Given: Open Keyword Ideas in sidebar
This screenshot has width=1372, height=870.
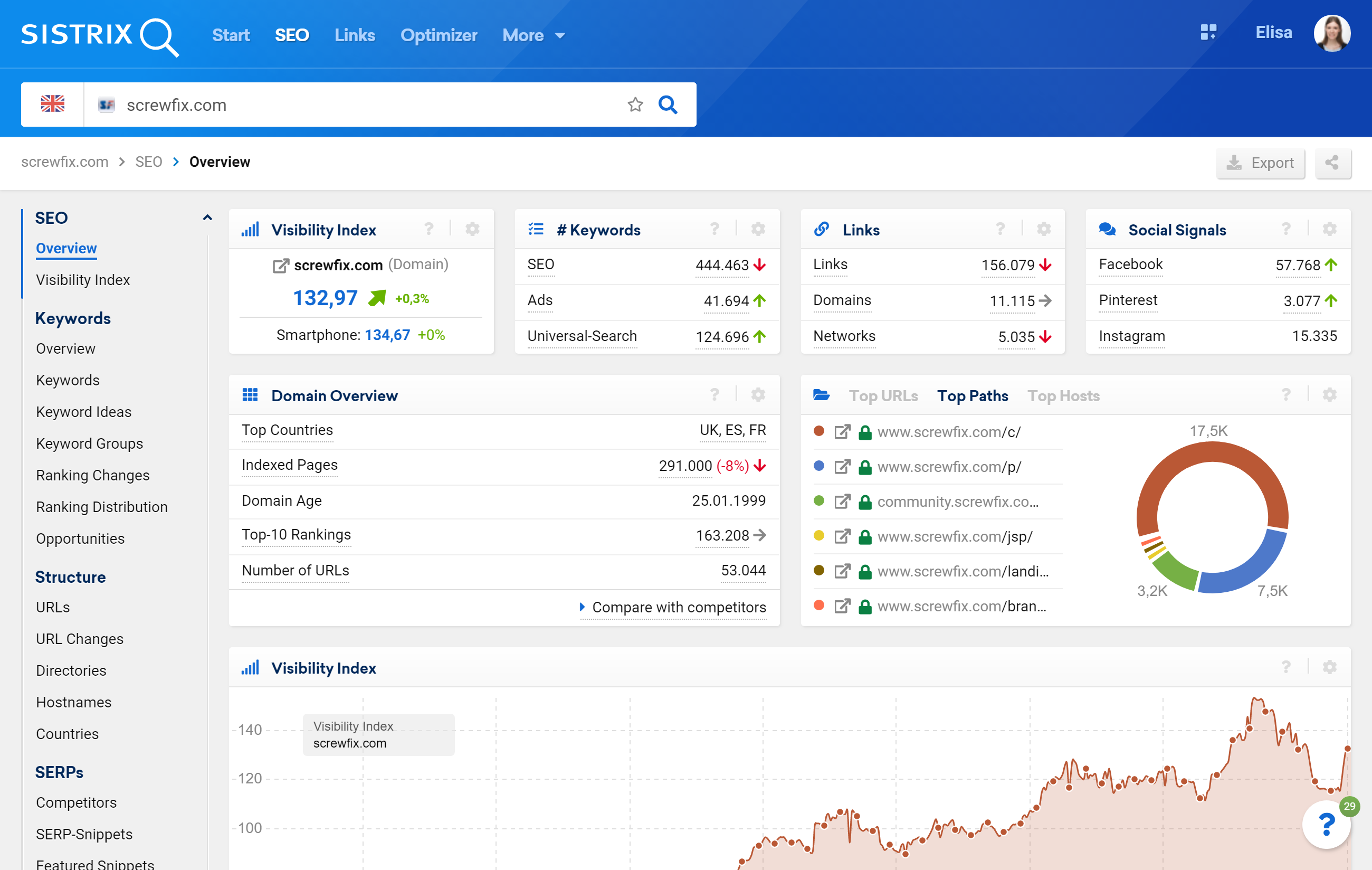Looking at the screenshot, I should (x=84, y=412).
